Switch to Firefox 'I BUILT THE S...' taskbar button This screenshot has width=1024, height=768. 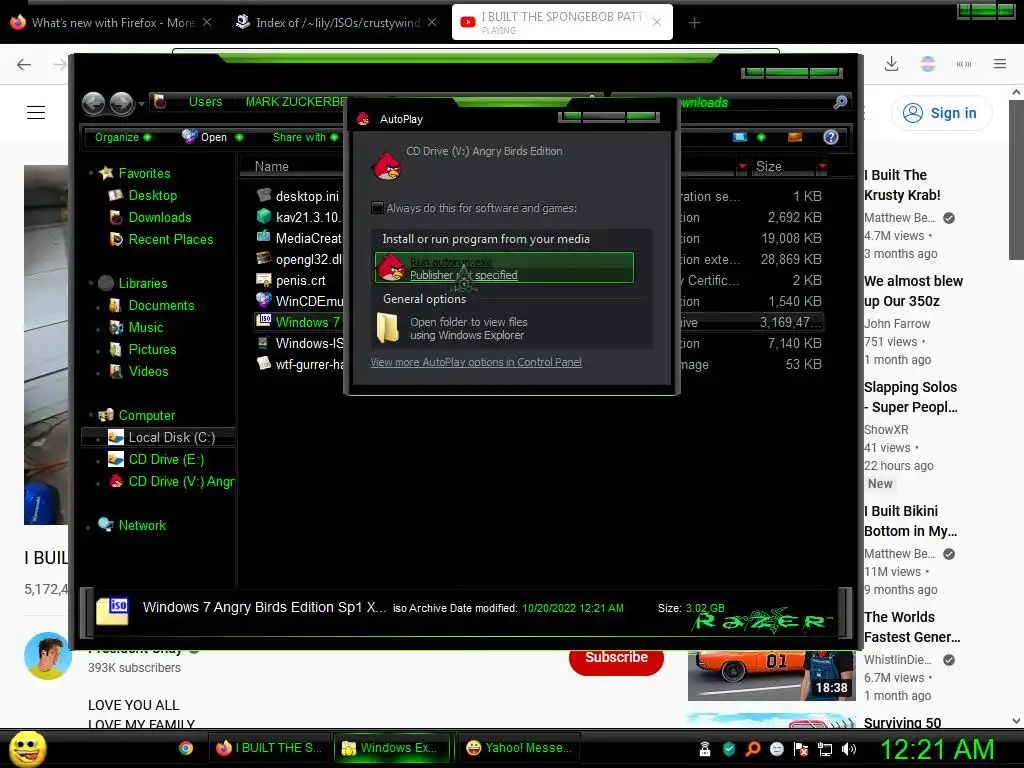pyautogui.click(x=268, y=748)
